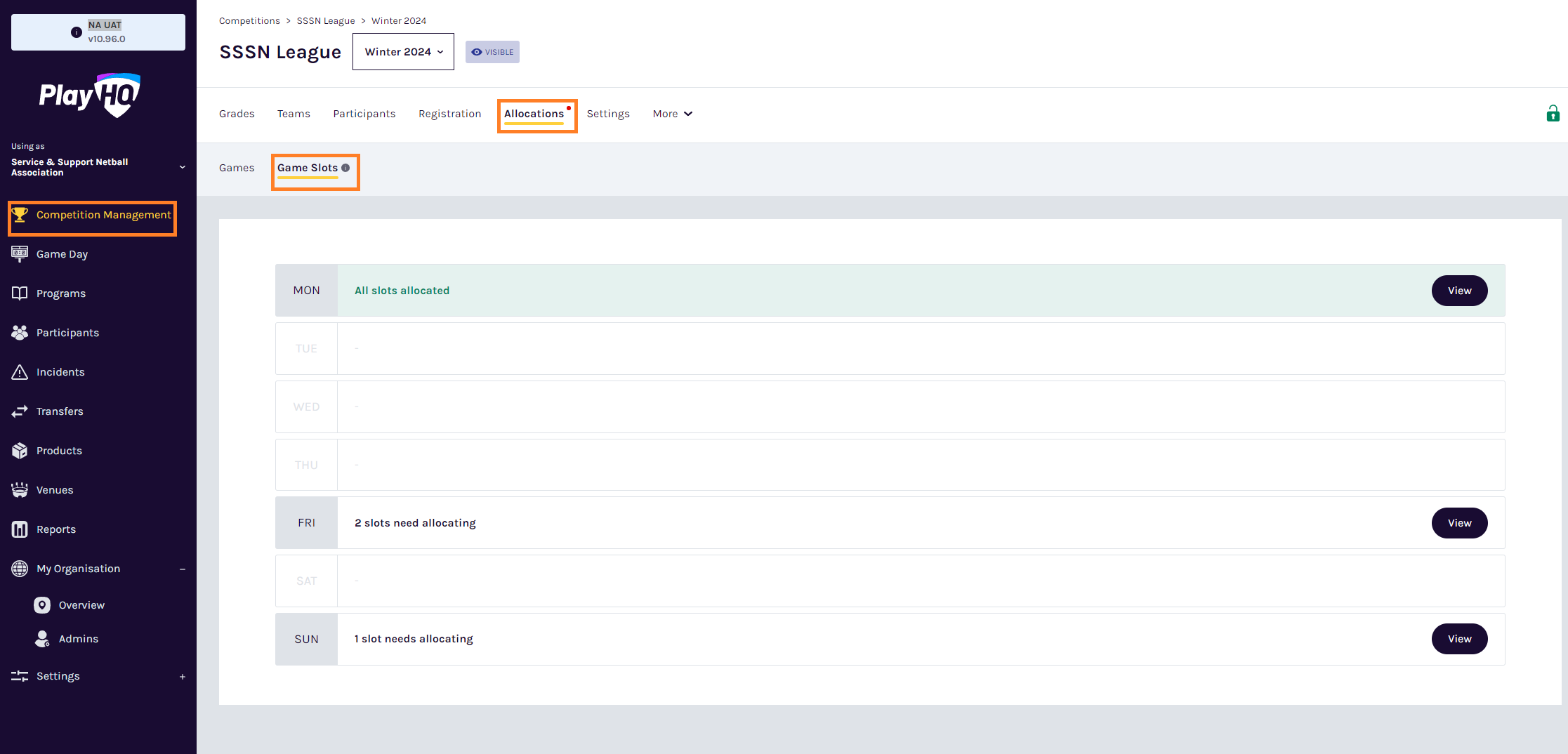View Sunday's slot needing allocation
Screen dimensions: 1568x754
coord(1459,639)
